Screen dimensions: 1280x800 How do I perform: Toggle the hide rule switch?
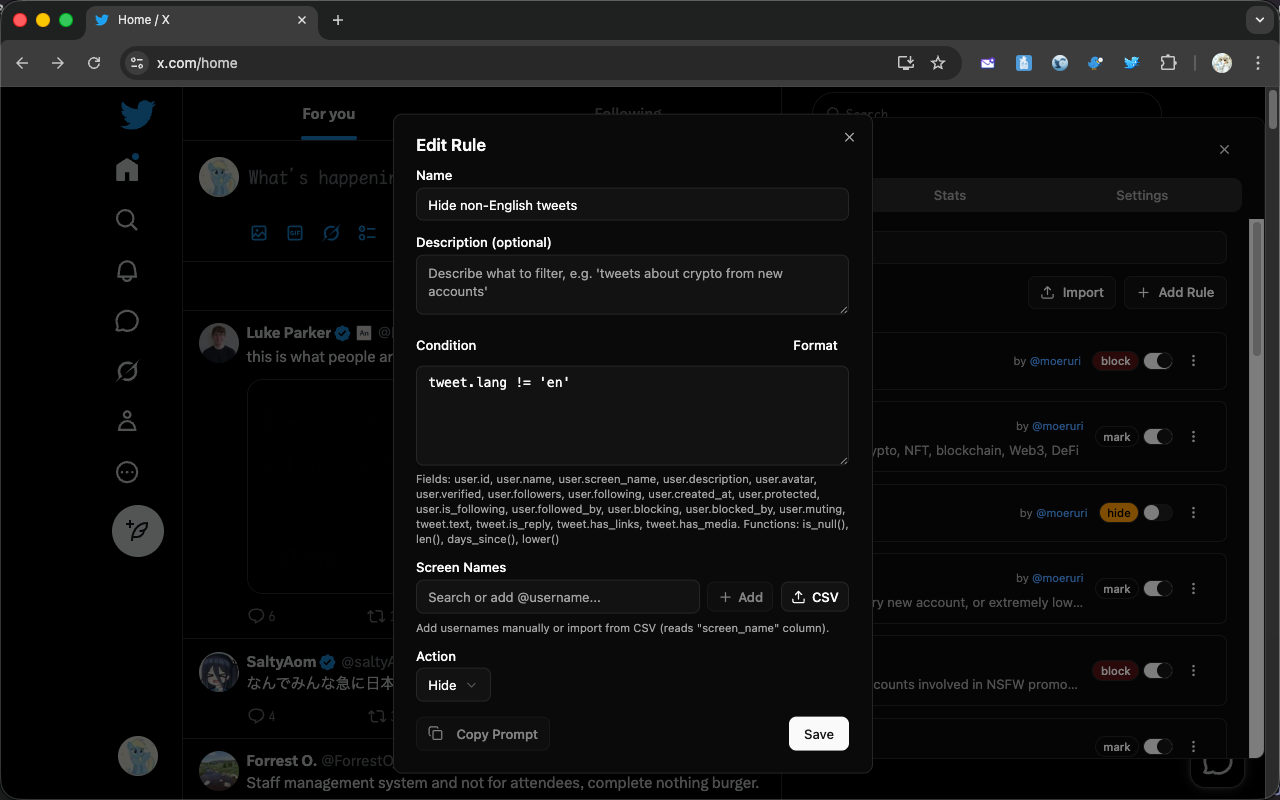tap(1158, 513)
